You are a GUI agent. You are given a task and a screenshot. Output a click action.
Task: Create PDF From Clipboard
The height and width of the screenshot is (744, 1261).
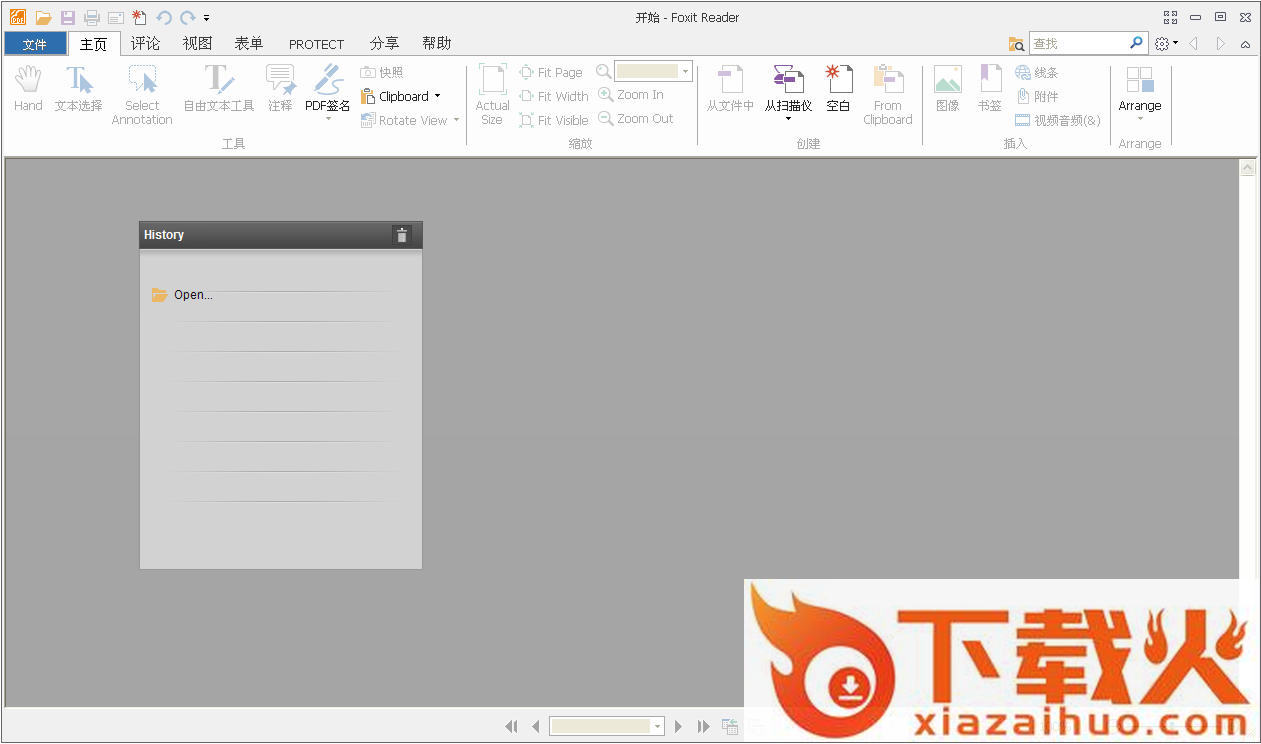(x=888, y=95)
